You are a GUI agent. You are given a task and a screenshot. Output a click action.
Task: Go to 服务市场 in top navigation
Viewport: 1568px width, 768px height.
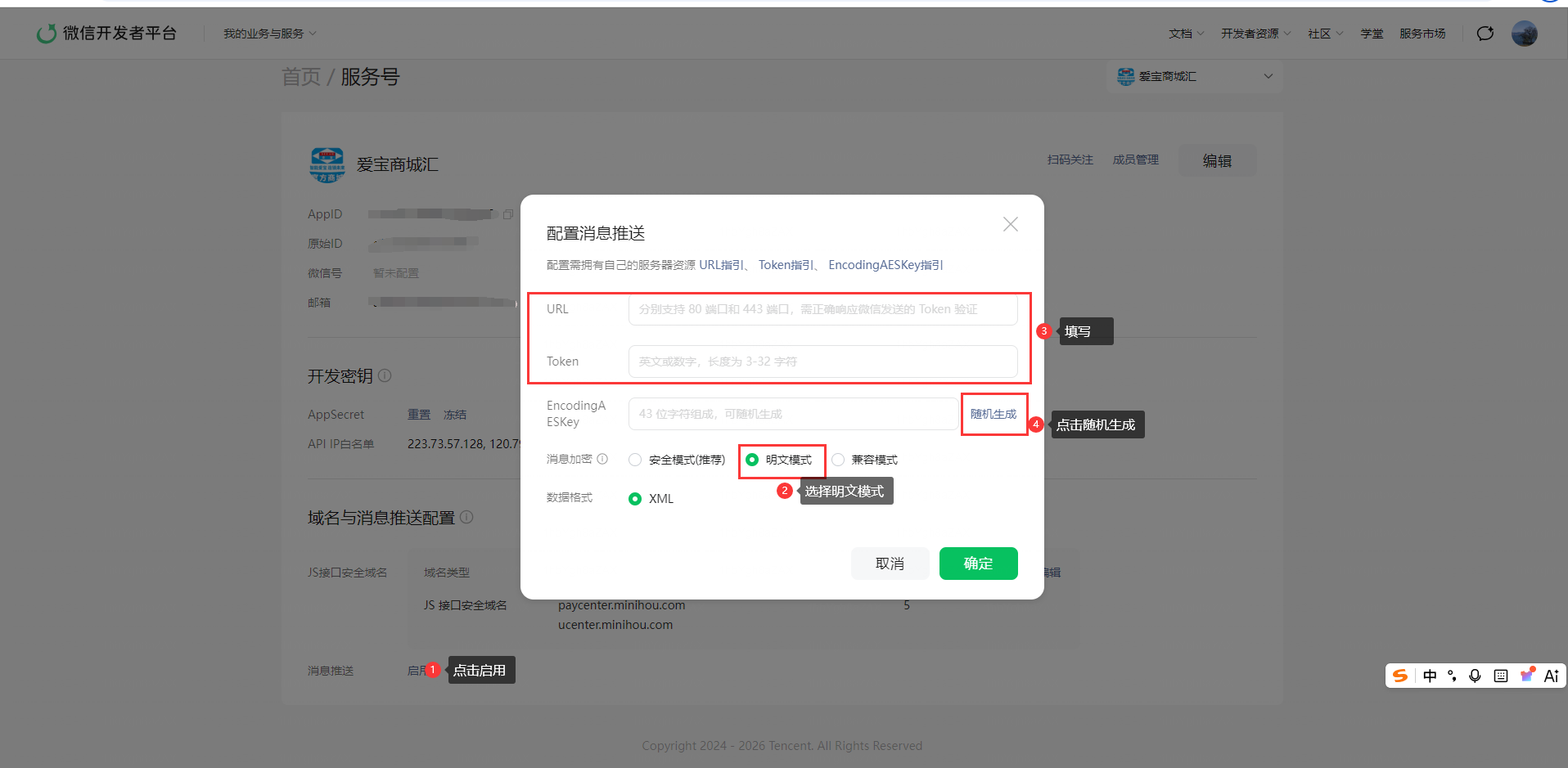coord(1422,34)
